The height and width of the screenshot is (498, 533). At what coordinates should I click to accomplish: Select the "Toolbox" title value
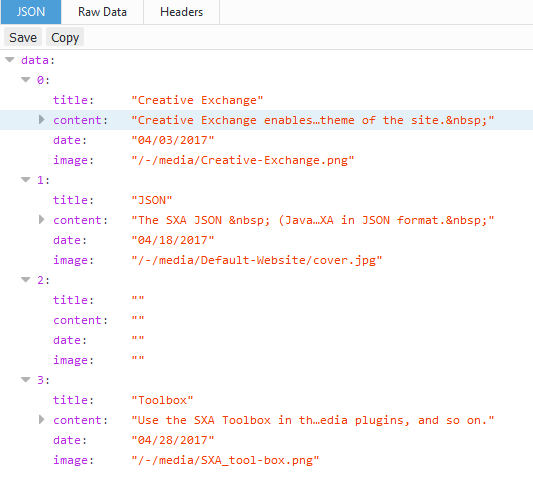pyautogui.click(x=162, y=400)
